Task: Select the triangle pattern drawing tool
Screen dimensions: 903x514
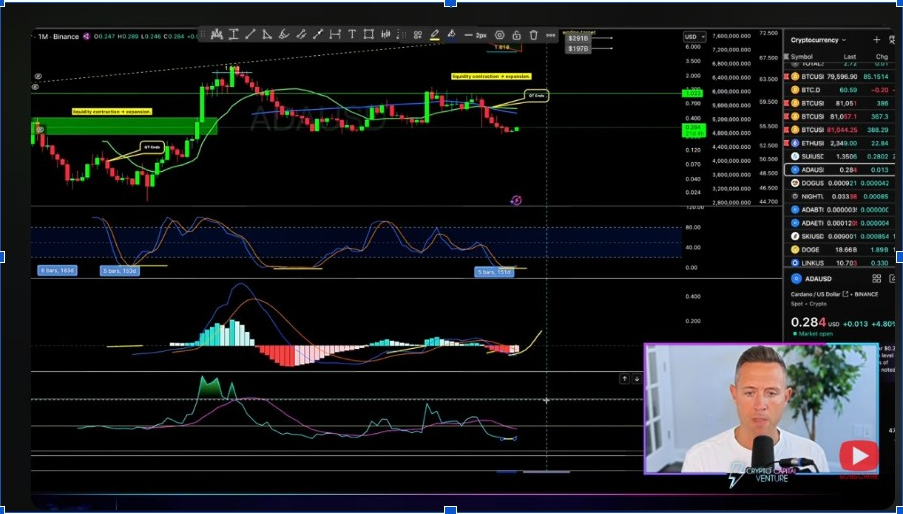Action: click(x=267, y=35)
